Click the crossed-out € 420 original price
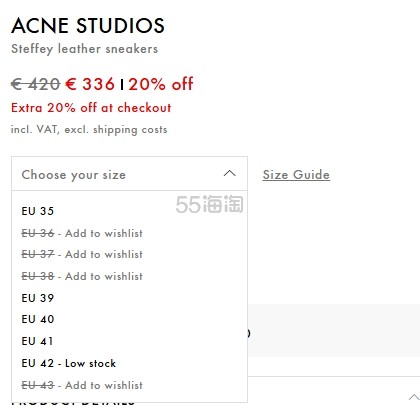This screenshot has width=420, height=408. 35,84
